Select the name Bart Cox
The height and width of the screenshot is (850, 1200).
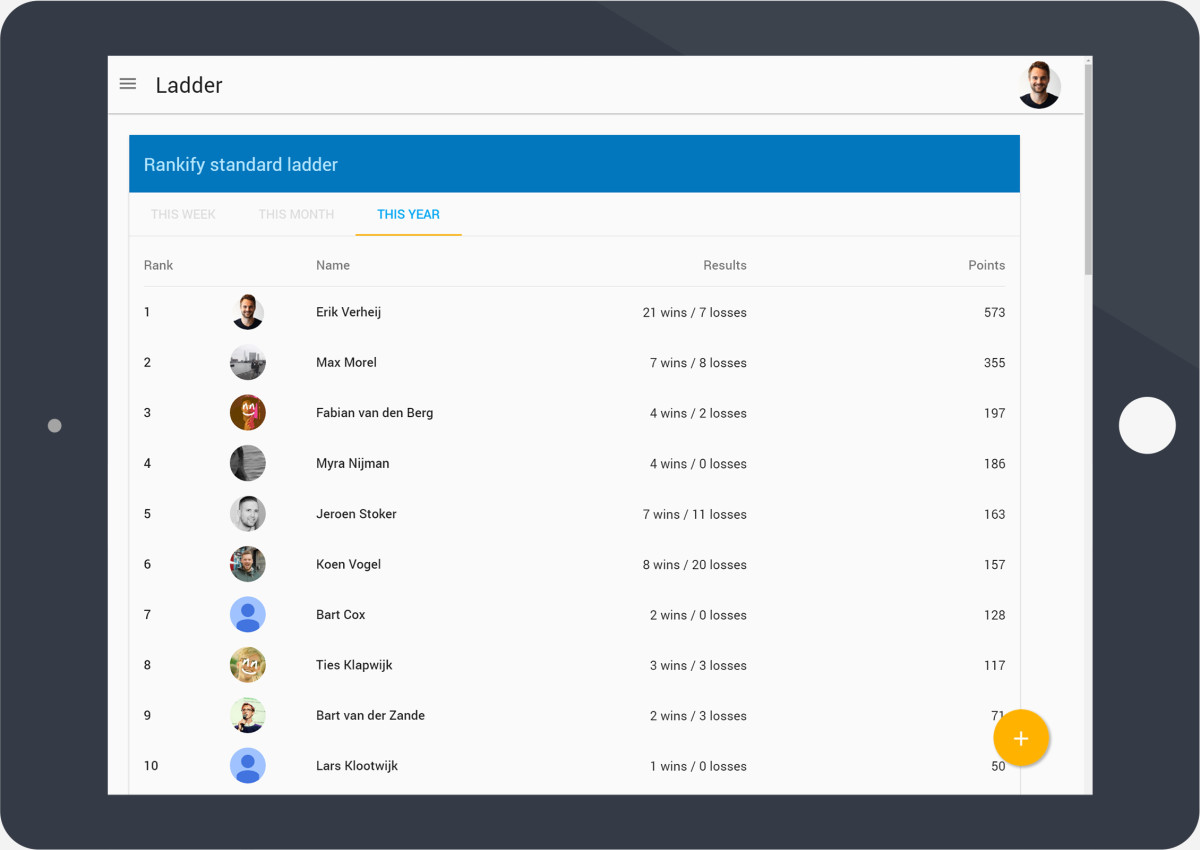pyautogui.click(x=341, y=615)
